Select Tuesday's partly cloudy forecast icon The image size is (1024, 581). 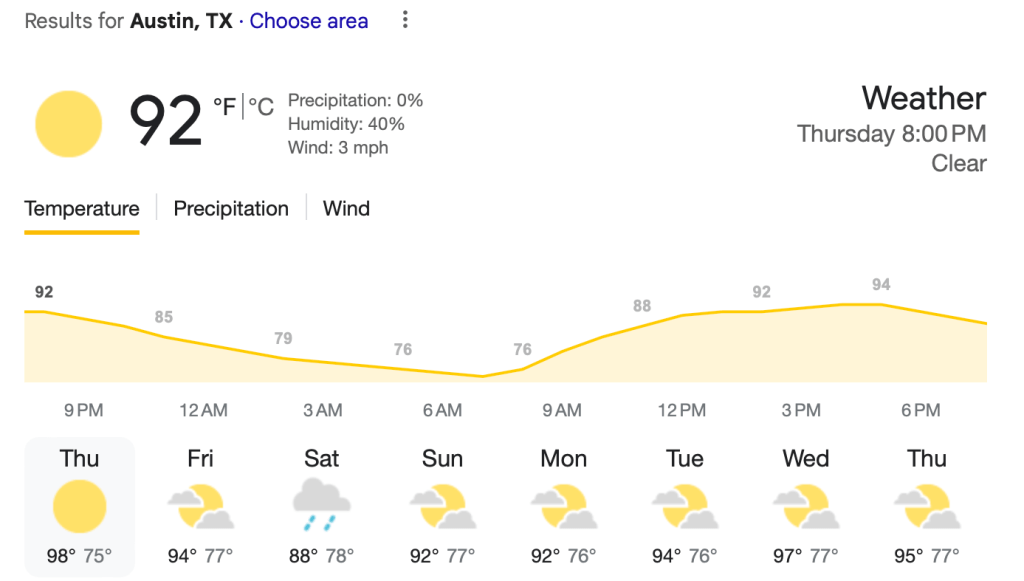pos(685,506)
